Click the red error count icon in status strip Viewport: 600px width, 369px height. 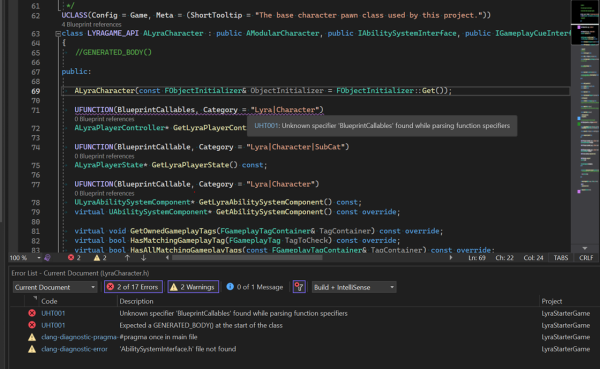click(71, 258)
